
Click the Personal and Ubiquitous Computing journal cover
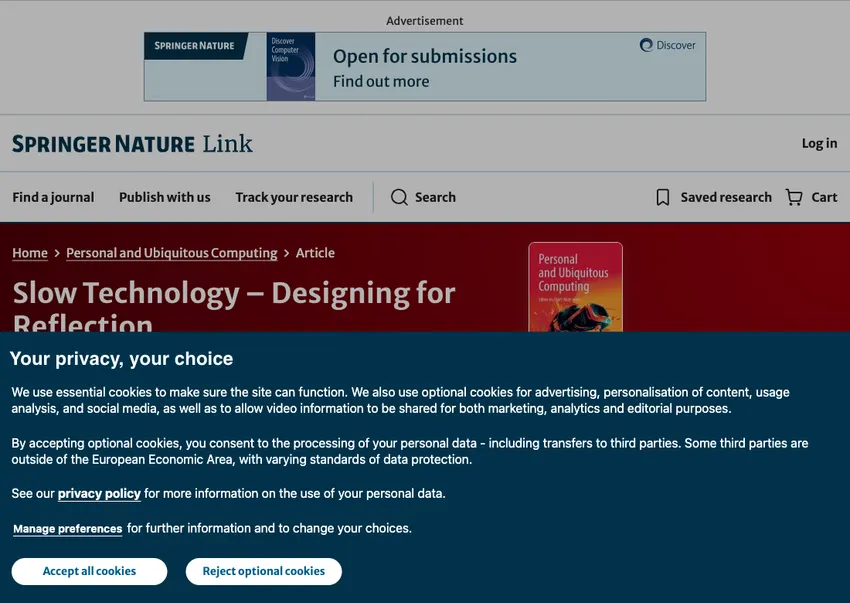click(x=576, y=287)
